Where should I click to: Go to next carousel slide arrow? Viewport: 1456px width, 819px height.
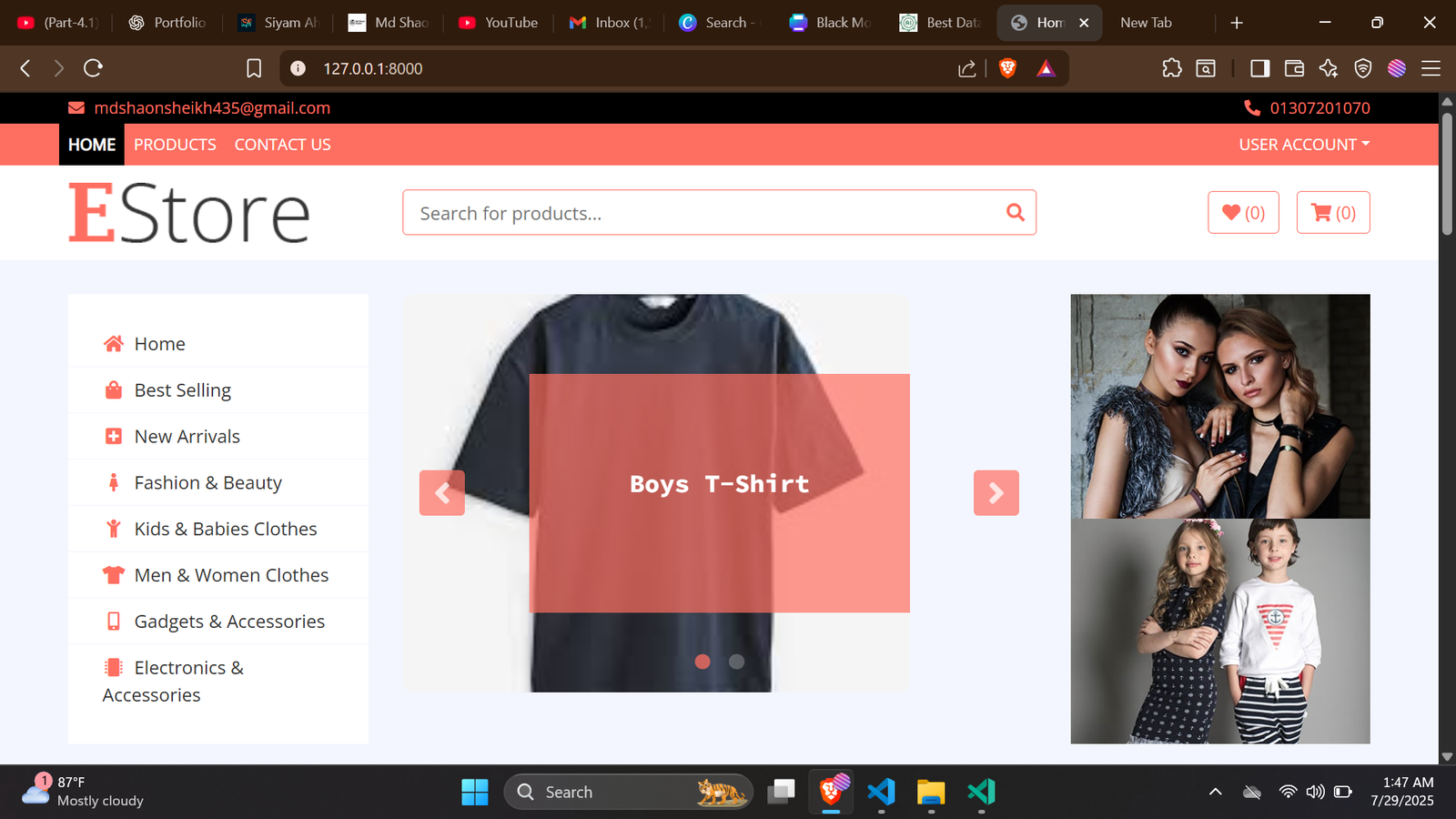[x=996, y=493]
